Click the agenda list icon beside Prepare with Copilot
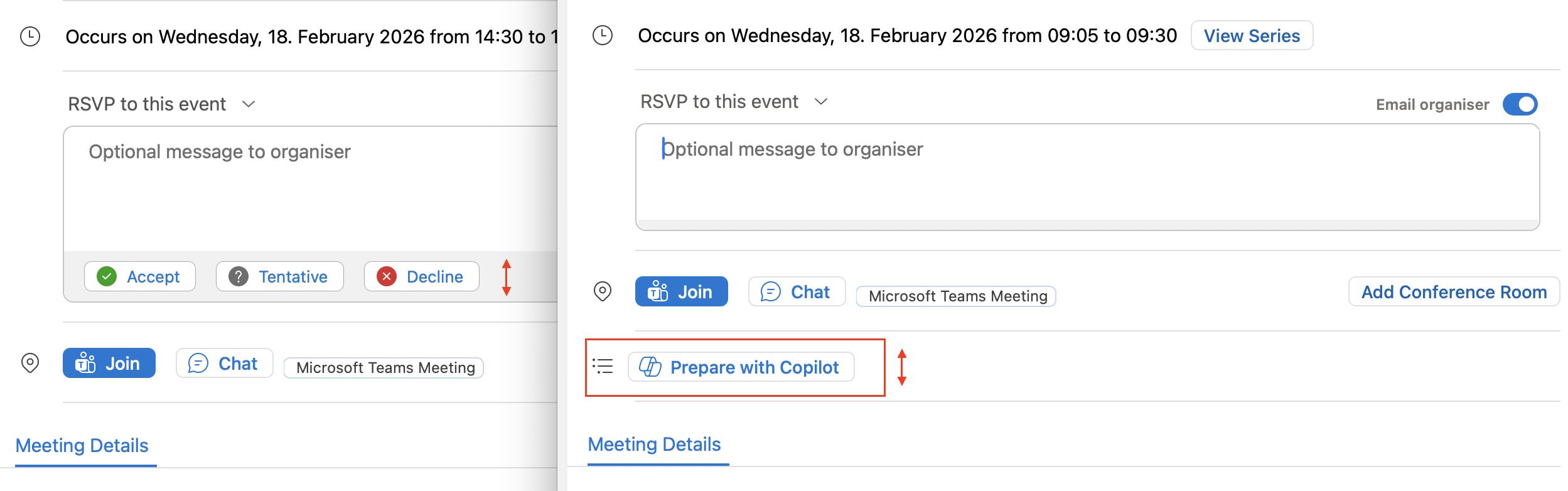The height and width of the screenshot is (491, 1568). click(x=603, y=367)
